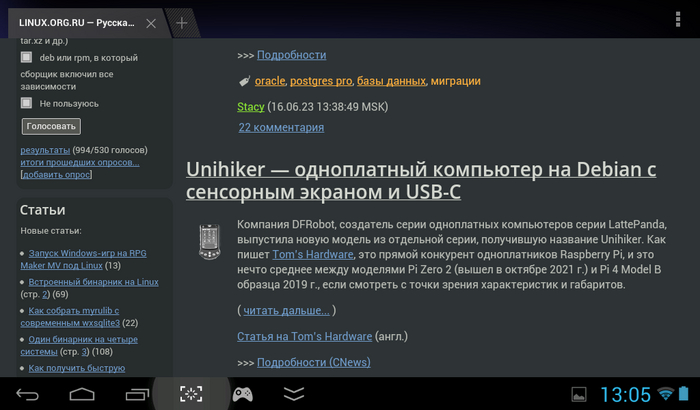Open the 'postgres pro' tag
The width and height of the screenshot is (700, 410).
click(321, 81)
